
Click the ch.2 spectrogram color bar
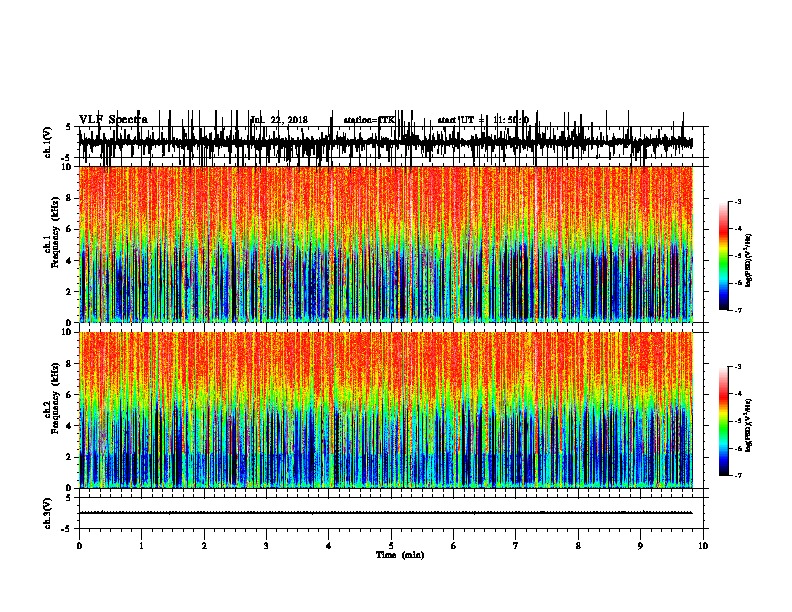(x=724, y=421)
